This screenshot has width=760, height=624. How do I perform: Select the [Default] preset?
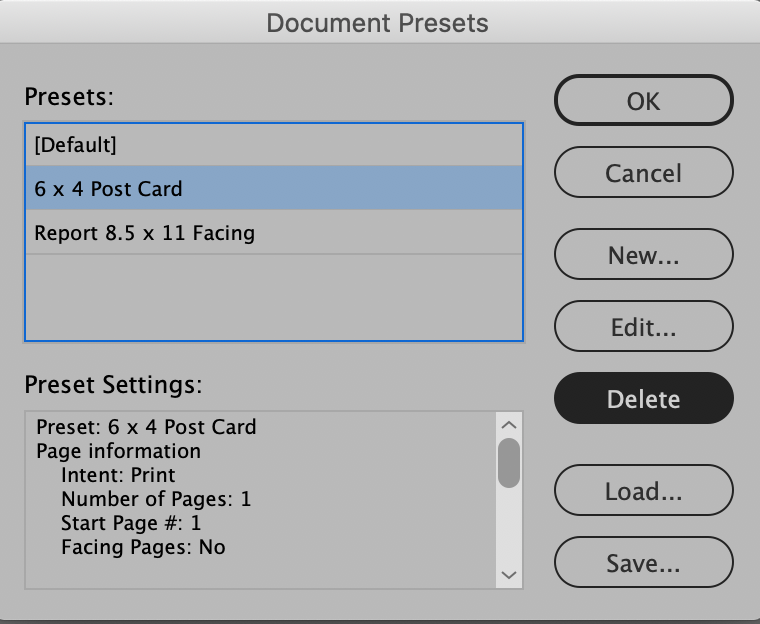point(273,145)
